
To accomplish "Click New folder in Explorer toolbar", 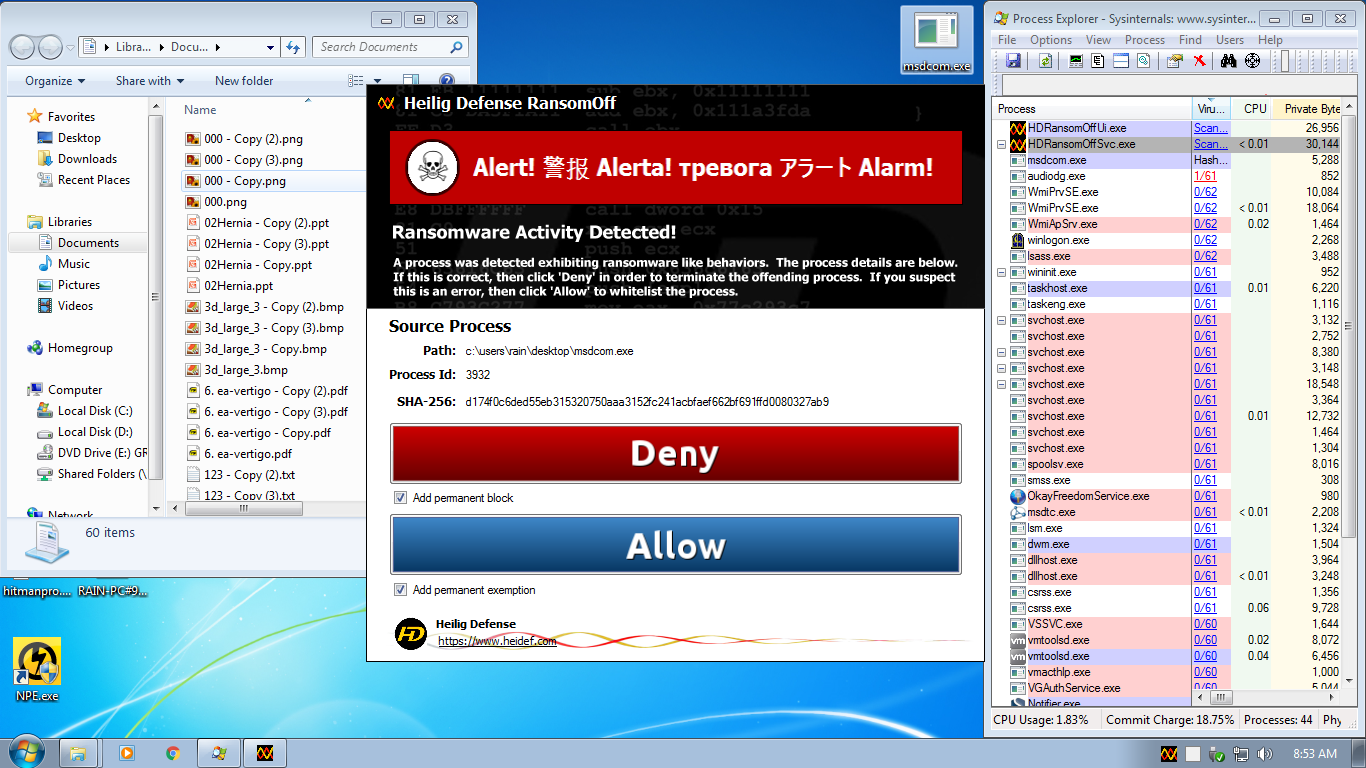I will (244, 81).
